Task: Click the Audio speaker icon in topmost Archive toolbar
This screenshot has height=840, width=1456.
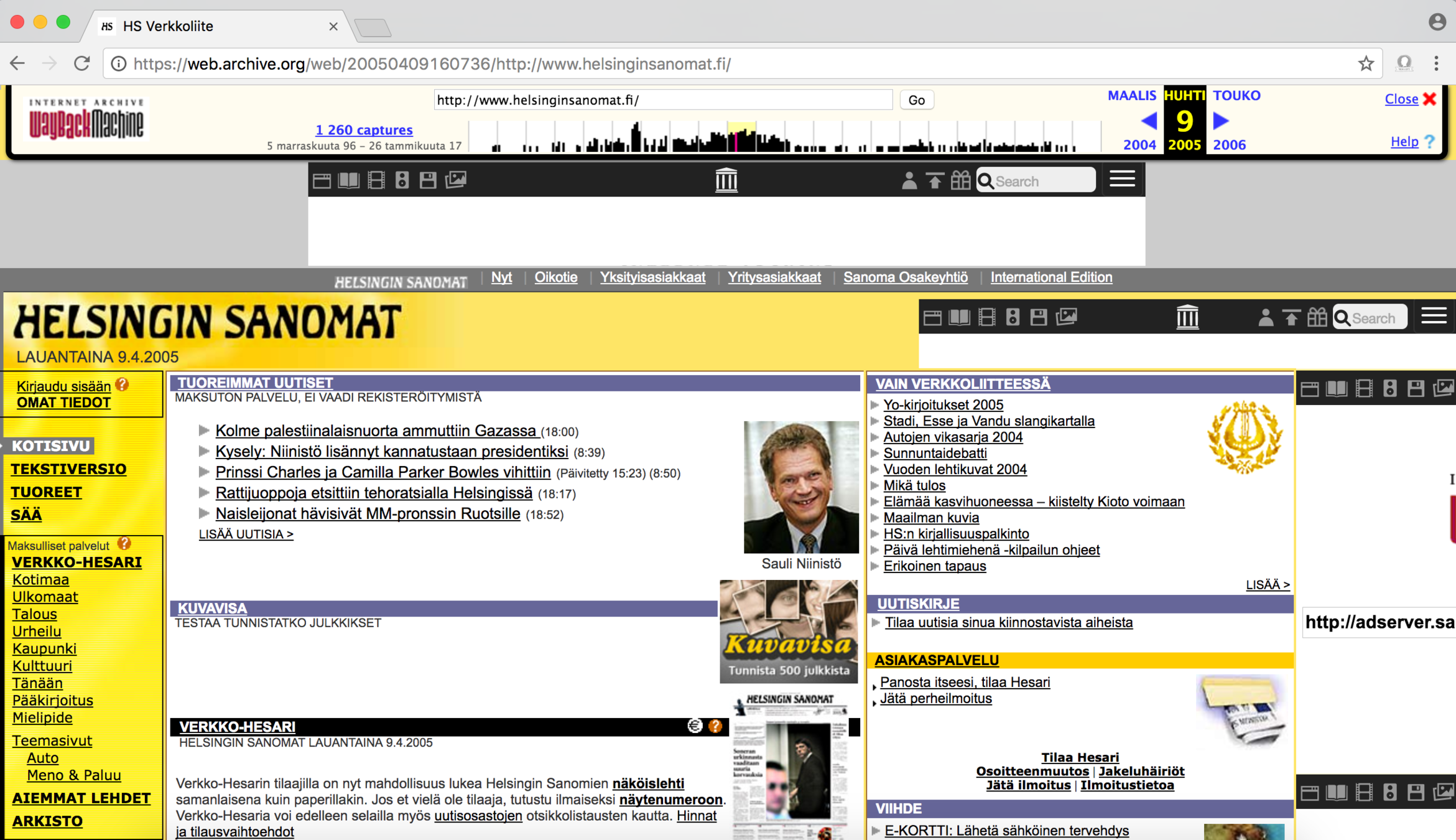Action: (402, 180)
